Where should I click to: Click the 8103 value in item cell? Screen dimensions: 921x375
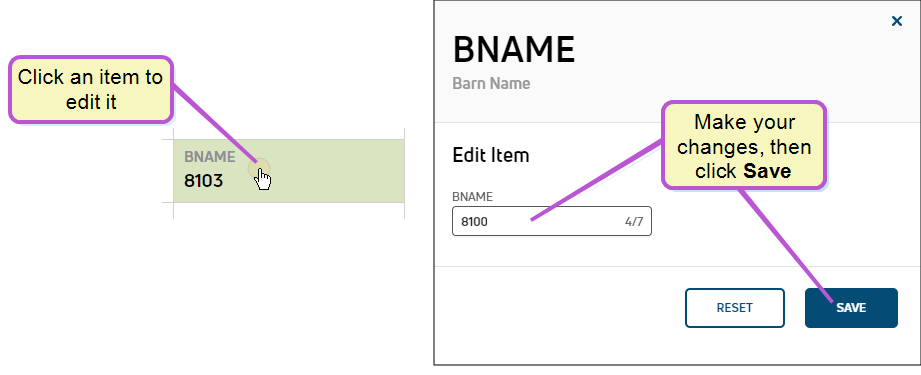[203, 181]
